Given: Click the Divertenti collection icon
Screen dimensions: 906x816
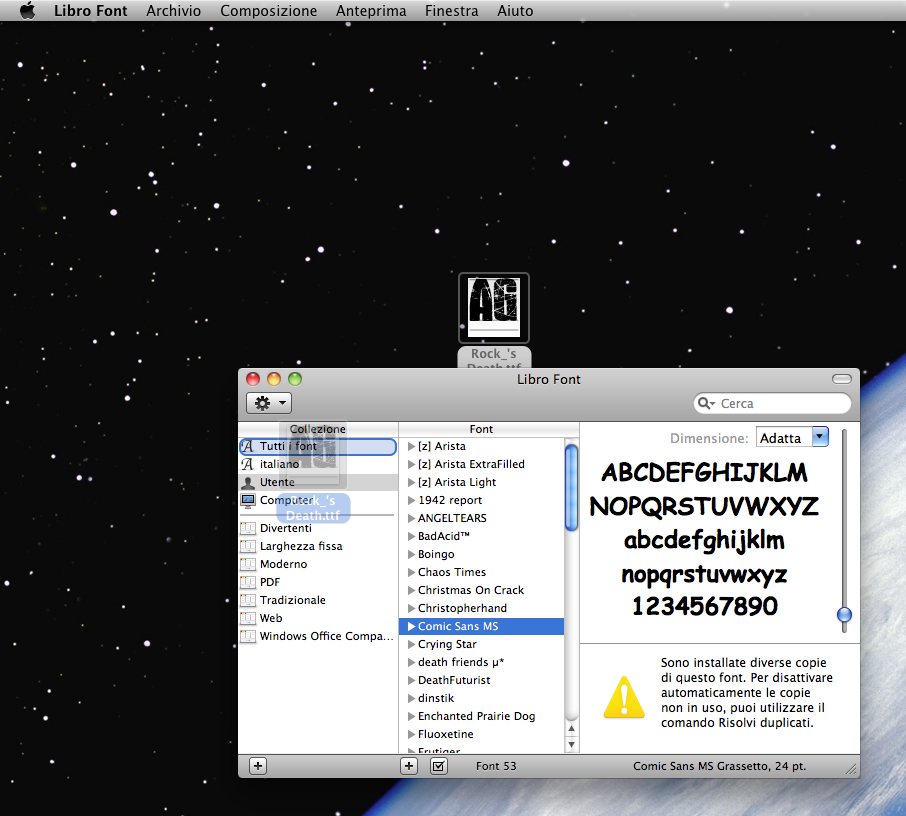Looking at the screenshot, I should click(x=248, y=528).
